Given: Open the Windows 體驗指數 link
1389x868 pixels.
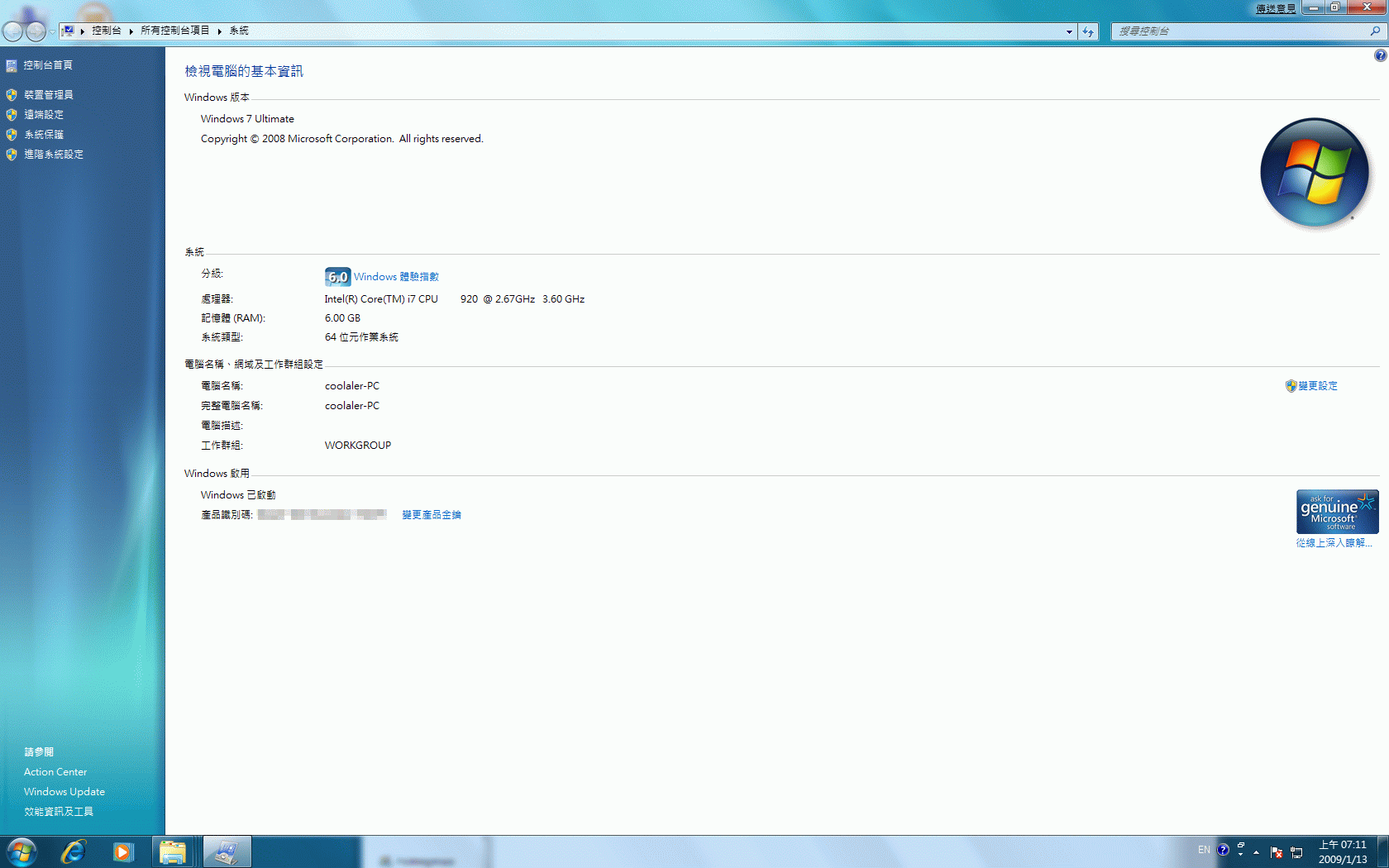Looking at the screenshot, I should pyautogui.click(x=396, y=277).
